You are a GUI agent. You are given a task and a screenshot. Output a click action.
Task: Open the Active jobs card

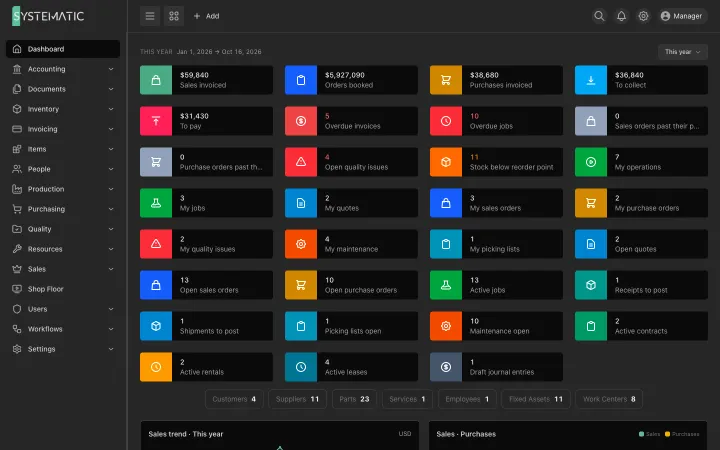point(496,285)
